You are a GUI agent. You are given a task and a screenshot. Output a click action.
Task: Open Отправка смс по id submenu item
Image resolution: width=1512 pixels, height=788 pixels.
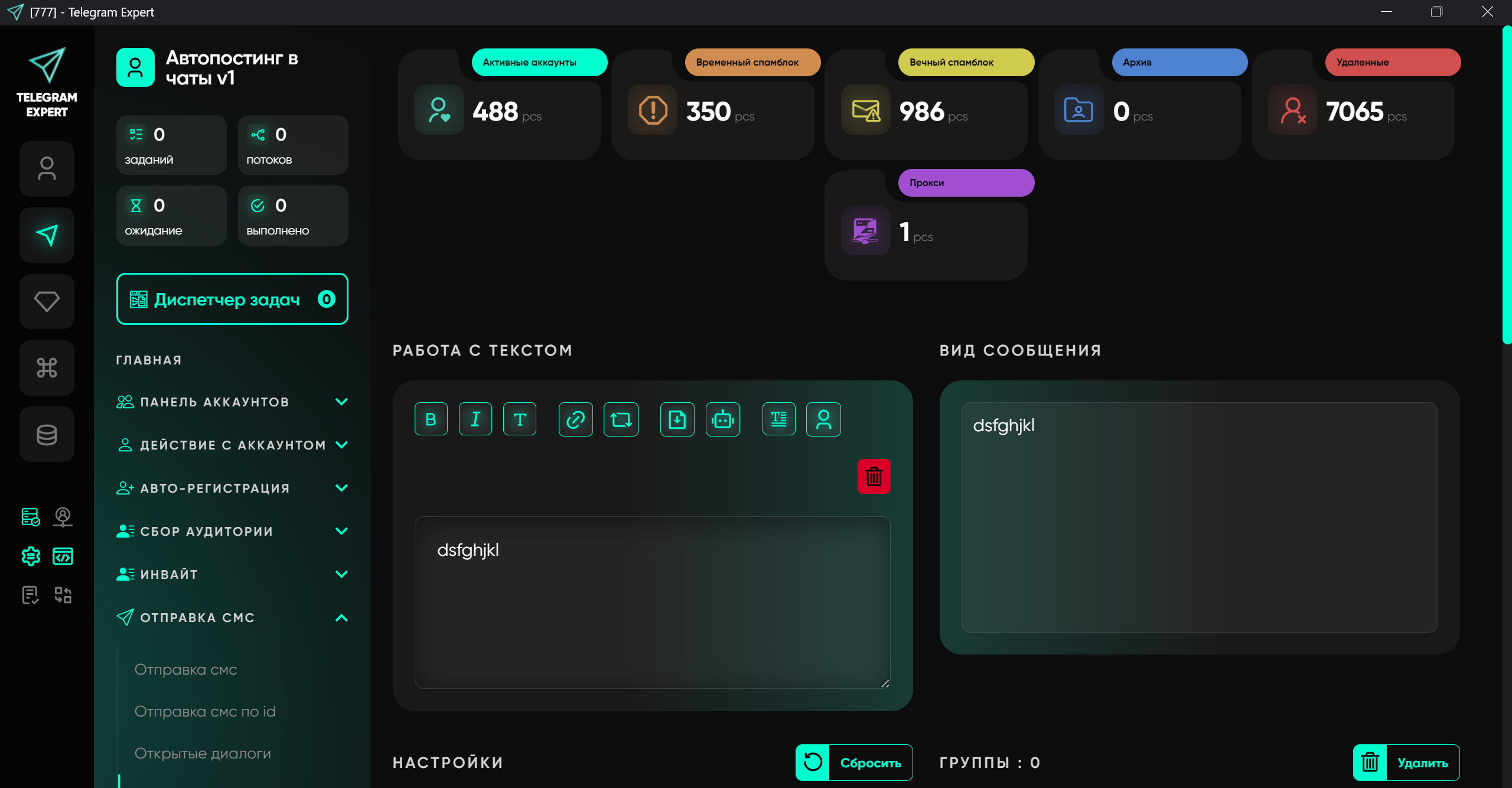205,711
